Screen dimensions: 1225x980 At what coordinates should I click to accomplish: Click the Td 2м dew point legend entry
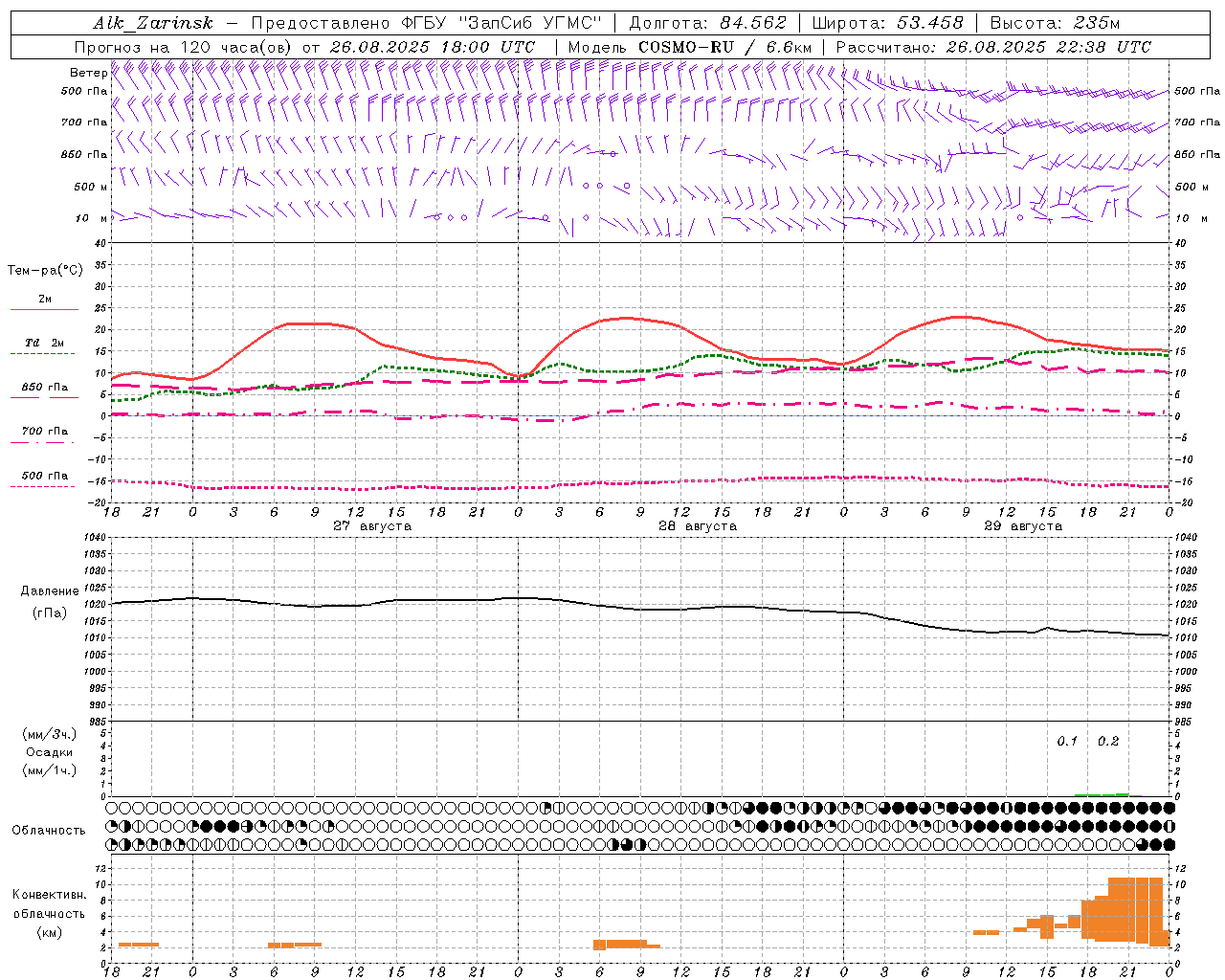click(44, 343)
